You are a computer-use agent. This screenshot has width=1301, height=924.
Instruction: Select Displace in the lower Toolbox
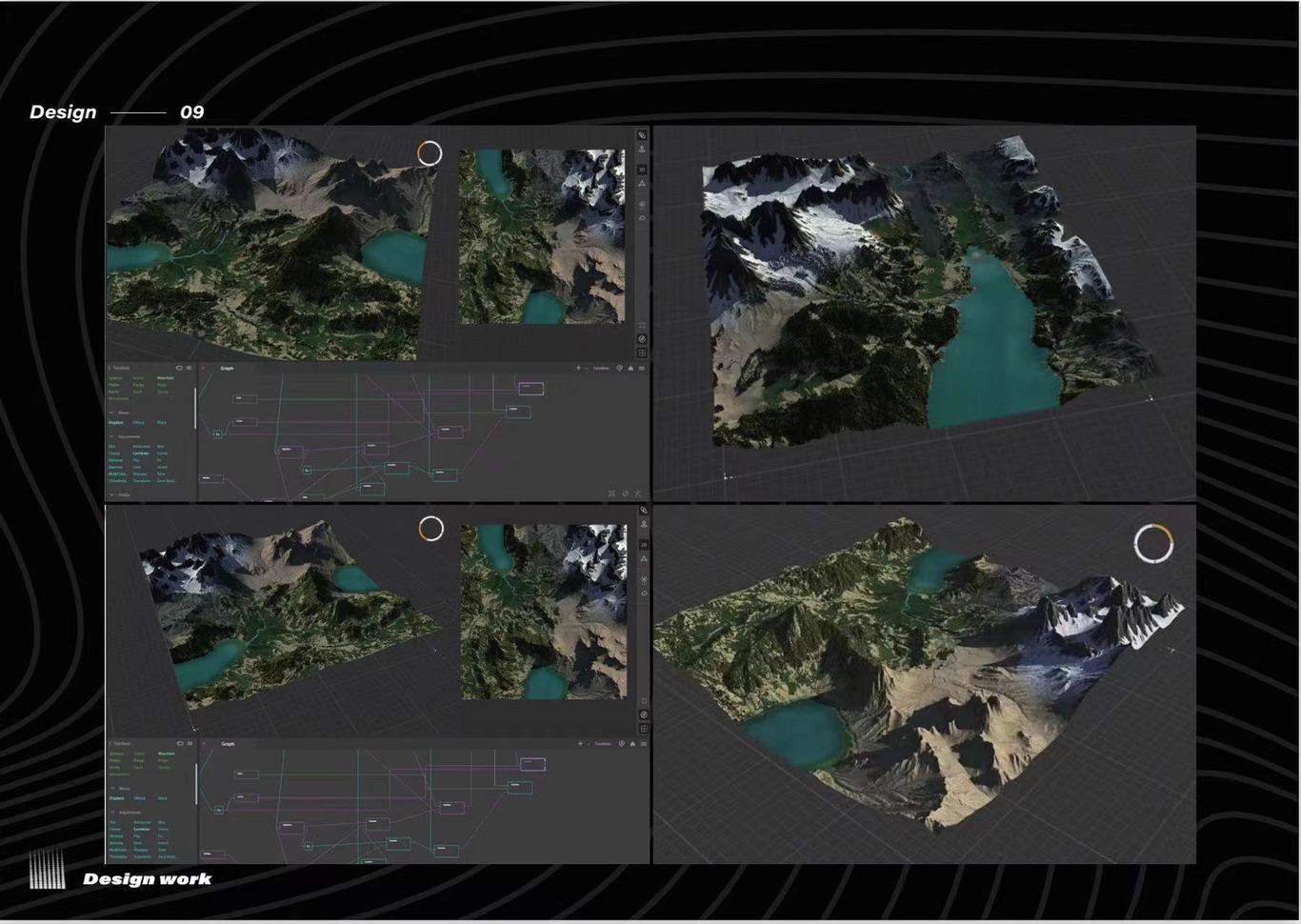pyautogui.click(x=117, y=798)
